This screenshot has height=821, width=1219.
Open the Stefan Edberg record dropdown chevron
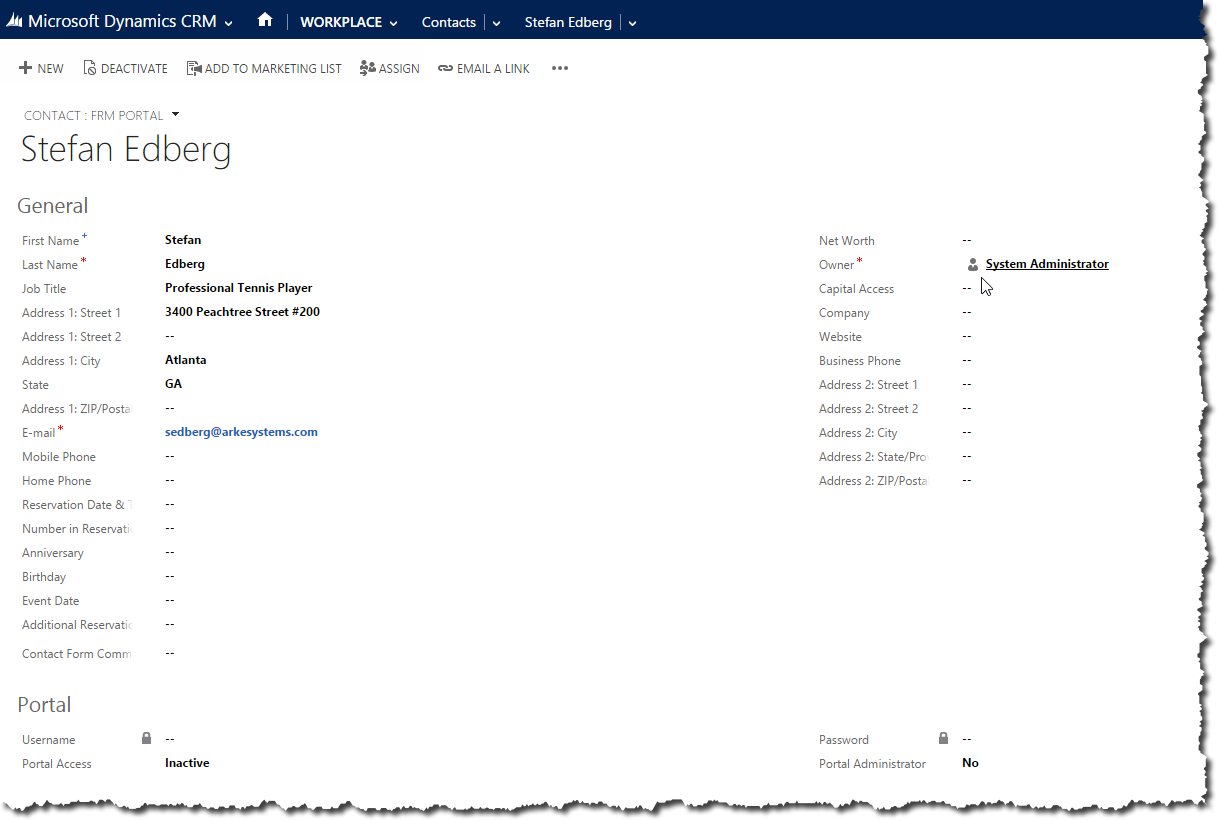coord(633,23)
